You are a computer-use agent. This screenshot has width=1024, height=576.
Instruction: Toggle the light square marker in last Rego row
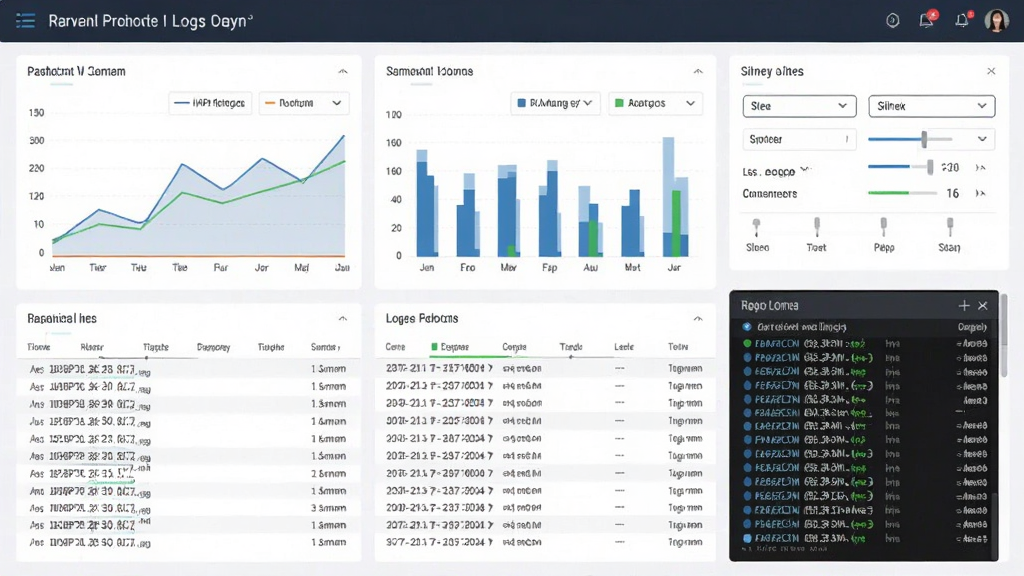click(747, 539)
